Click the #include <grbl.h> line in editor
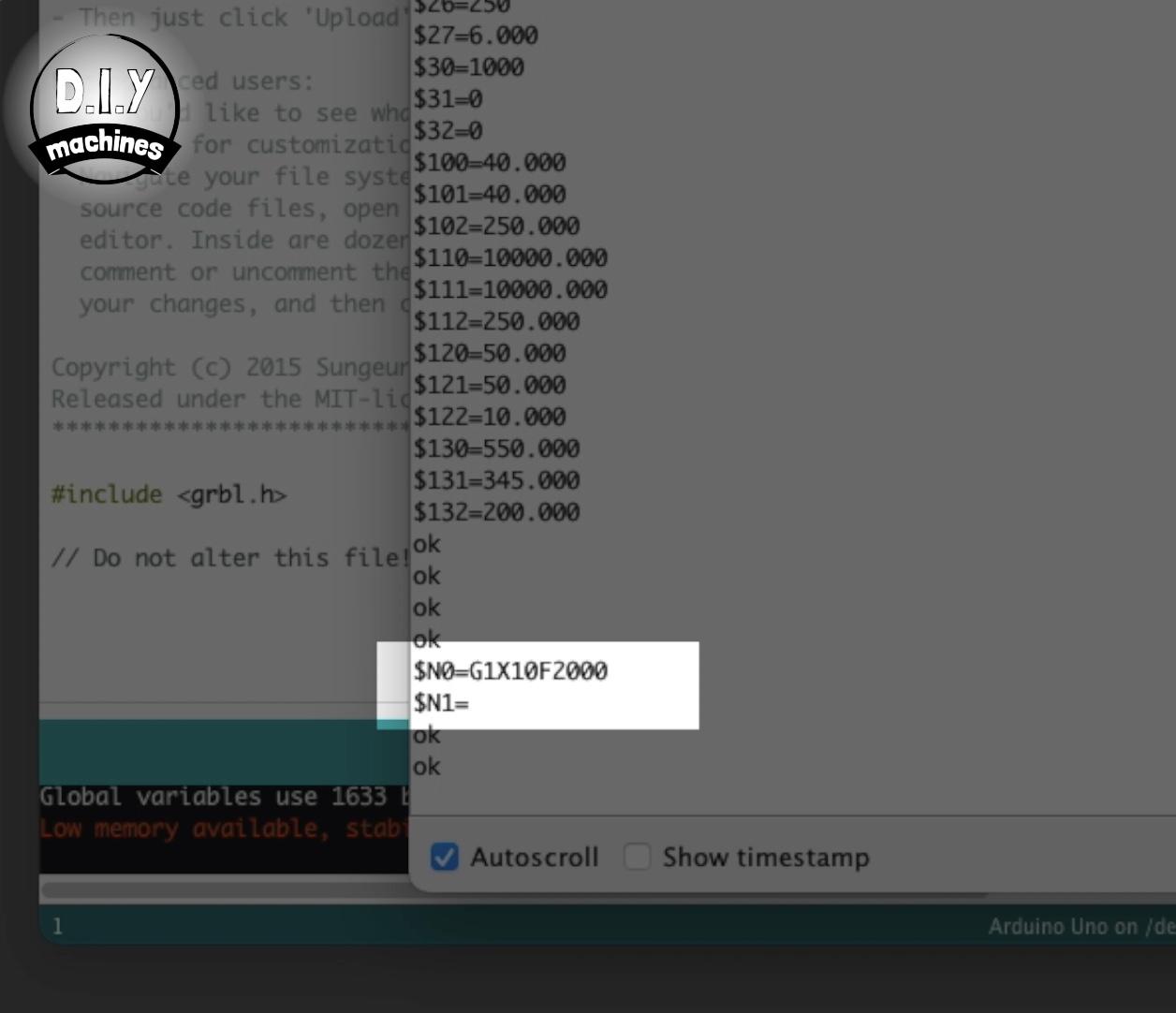The width and height of the screenshot is (1176, 1013). (x=170, y=494)
